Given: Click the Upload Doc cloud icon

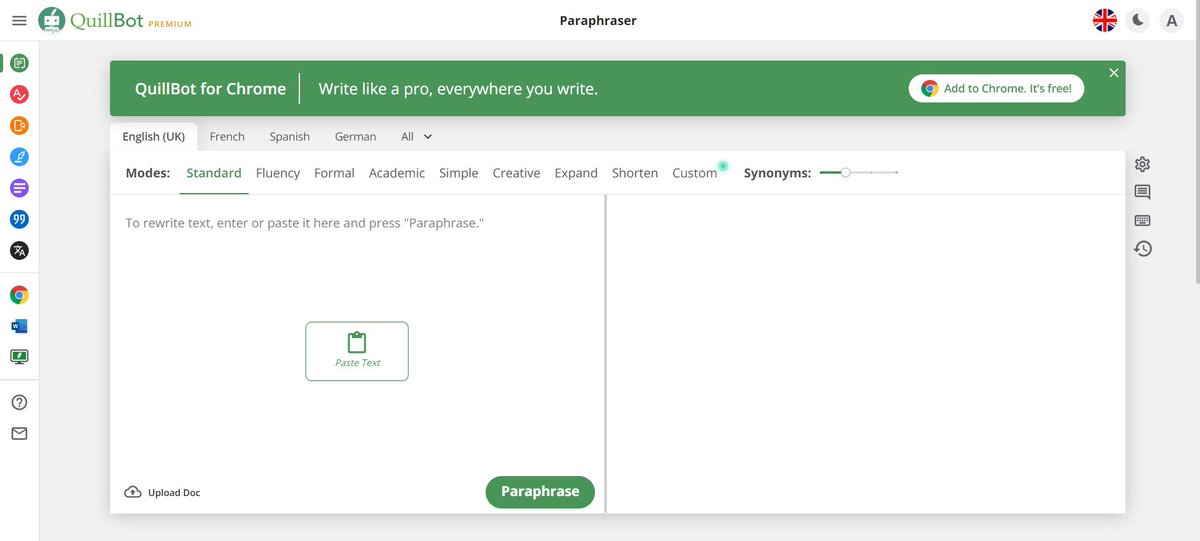Looking at the screenshot, I should (133, 492).
